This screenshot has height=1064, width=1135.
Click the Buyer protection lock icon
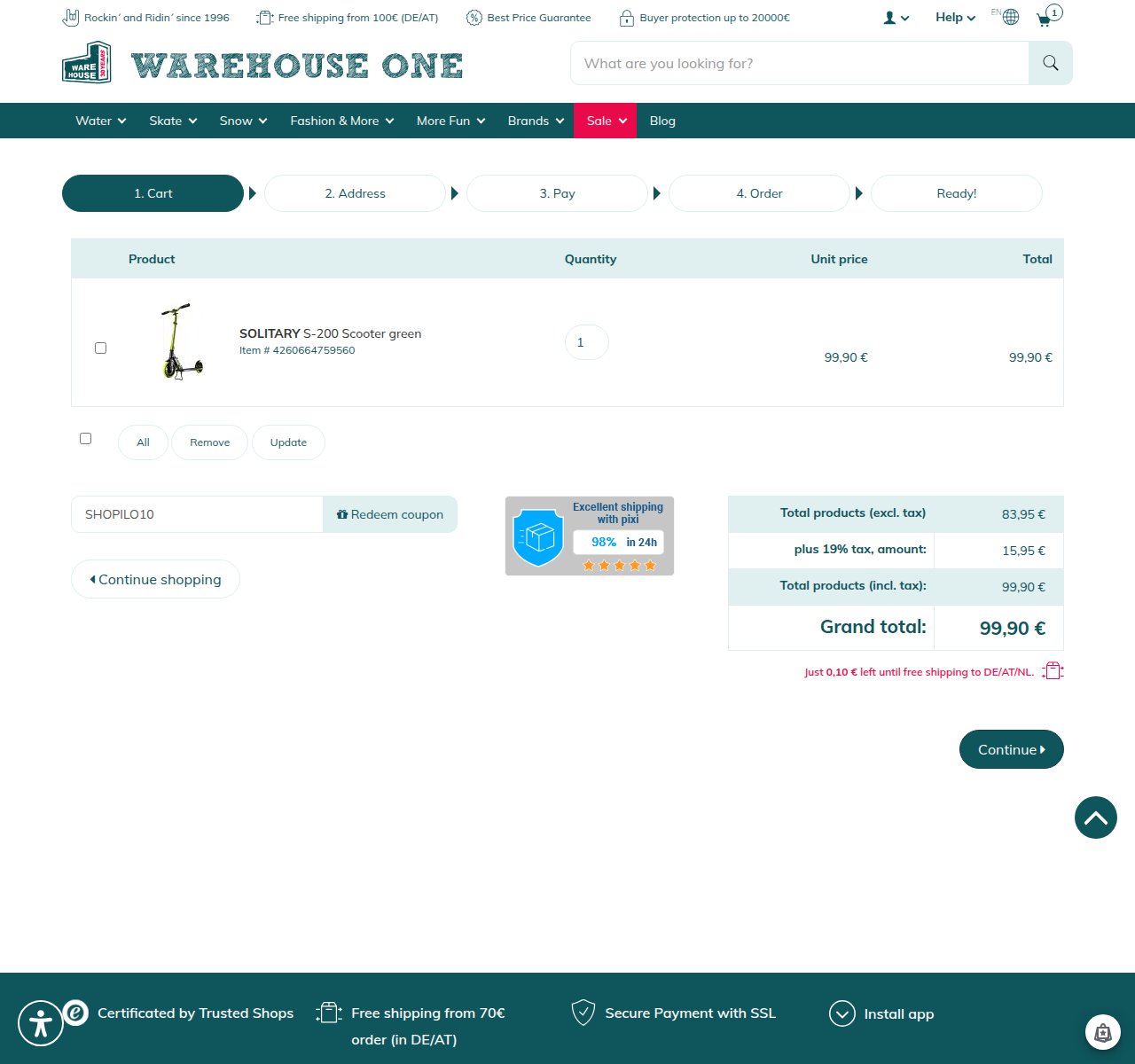tap(626, 18)
